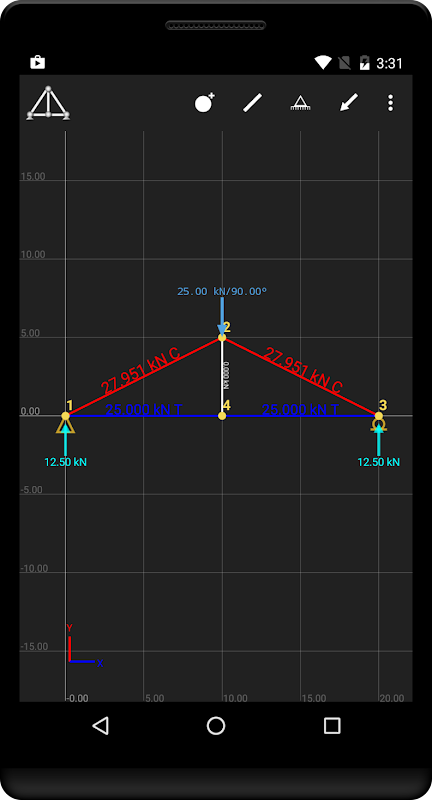Screen dimensions: 432x800
Task: Select the Add Load arrow tool
Action: click(x=349, y=103)
